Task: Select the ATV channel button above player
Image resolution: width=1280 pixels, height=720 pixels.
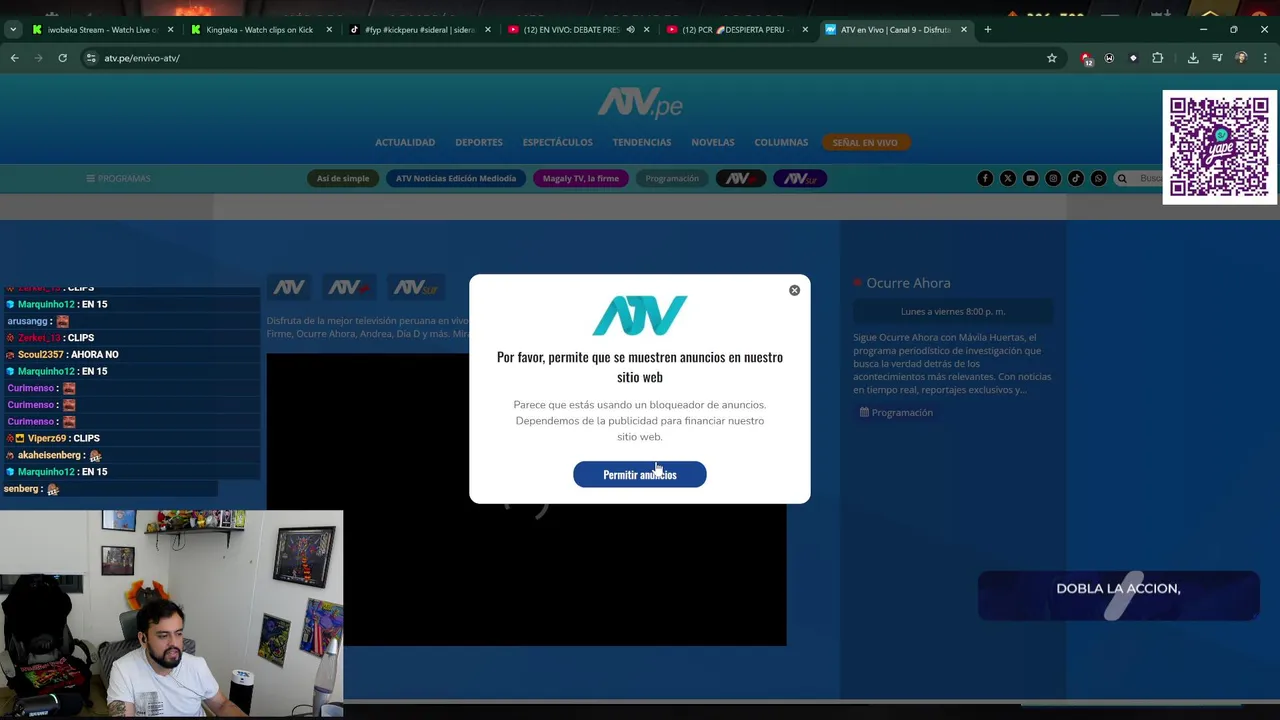Action: [289, 288]
